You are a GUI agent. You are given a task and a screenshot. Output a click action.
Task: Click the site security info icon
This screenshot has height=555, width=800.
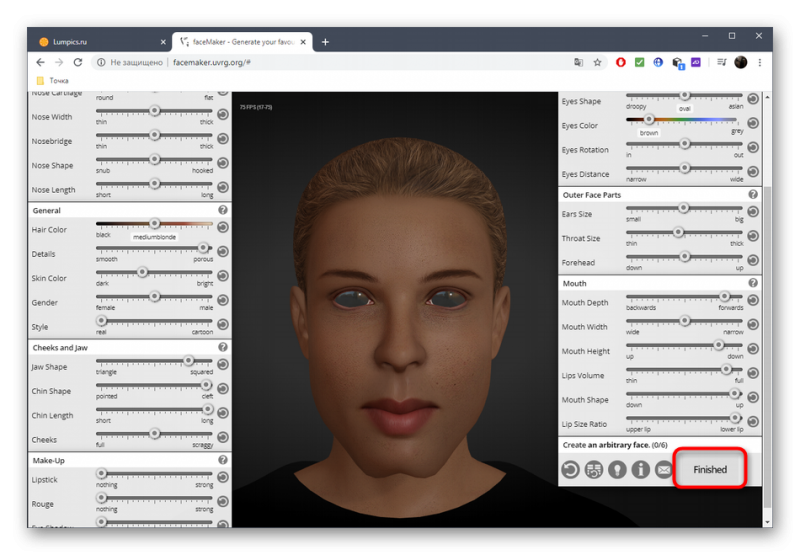click(x=101, y=62)
